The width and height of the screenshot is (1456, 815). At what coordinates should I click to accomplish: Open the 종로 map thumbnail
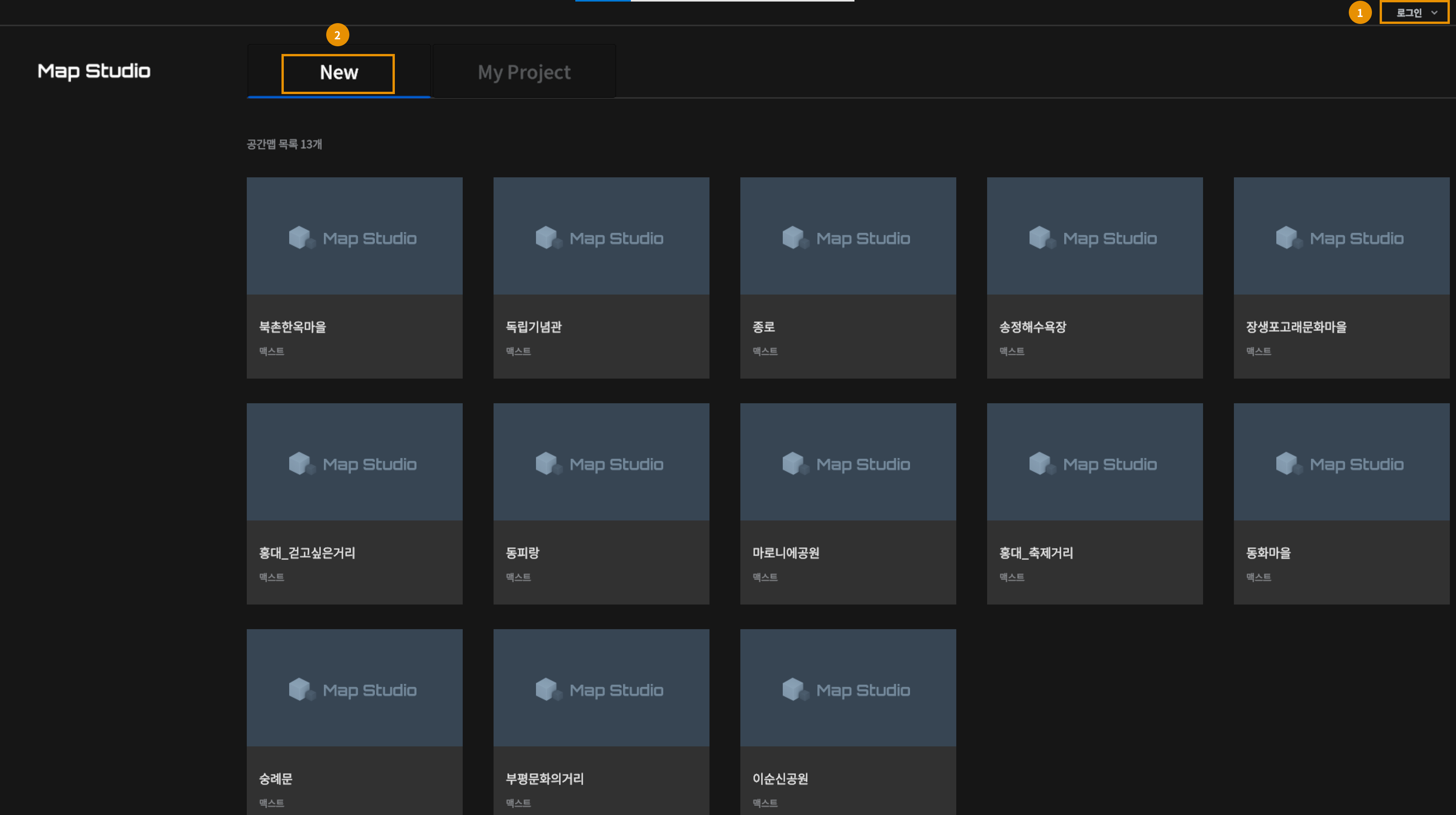[x=848, y=236]
